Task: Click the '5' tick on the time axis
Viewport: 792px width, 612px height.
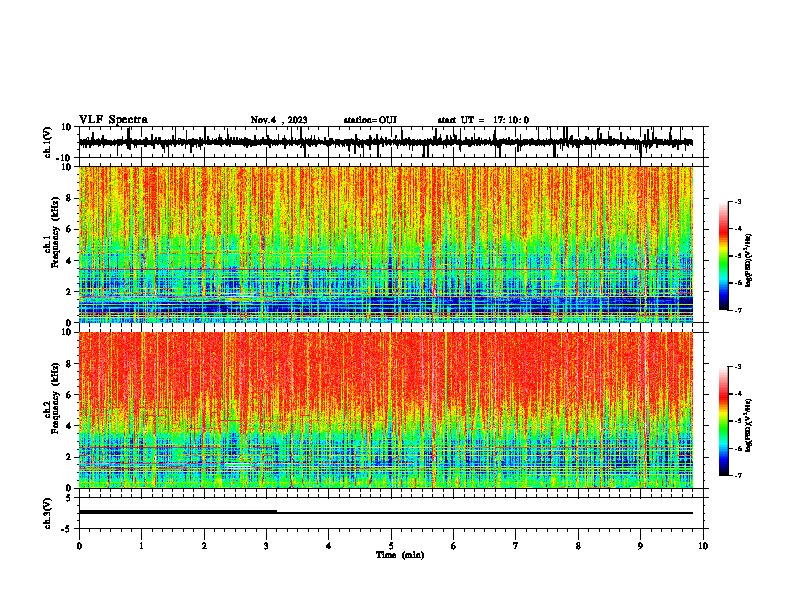Action: [391, 546]
